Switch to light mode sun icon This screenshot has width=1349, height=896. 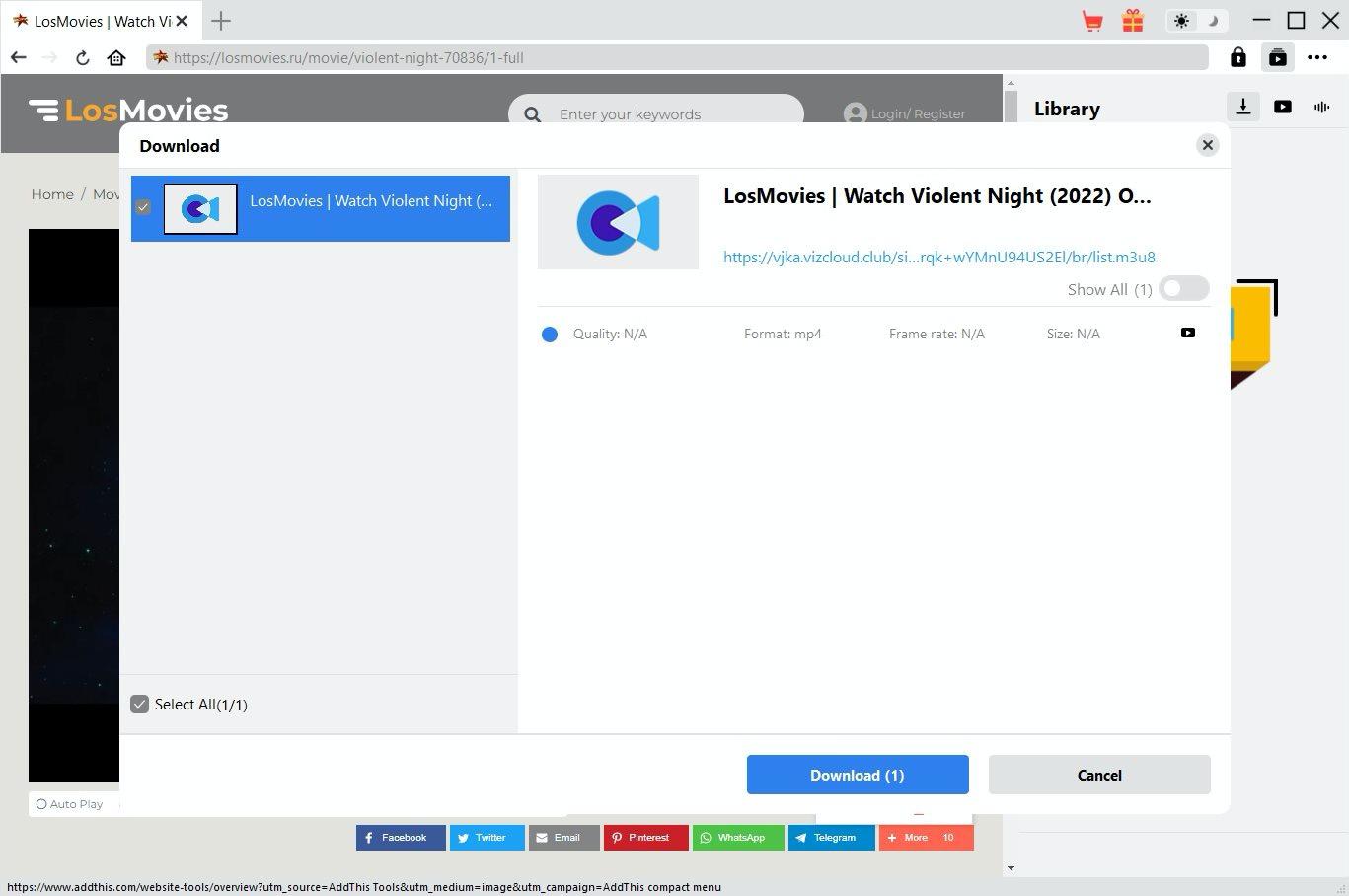1181,21
